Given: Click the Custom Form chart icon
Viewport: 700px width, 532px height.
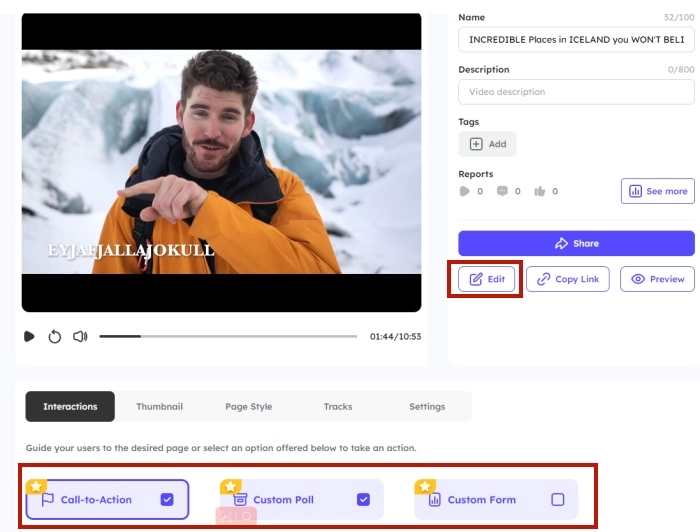Looking at the screenshot, I should click(434, 499).
